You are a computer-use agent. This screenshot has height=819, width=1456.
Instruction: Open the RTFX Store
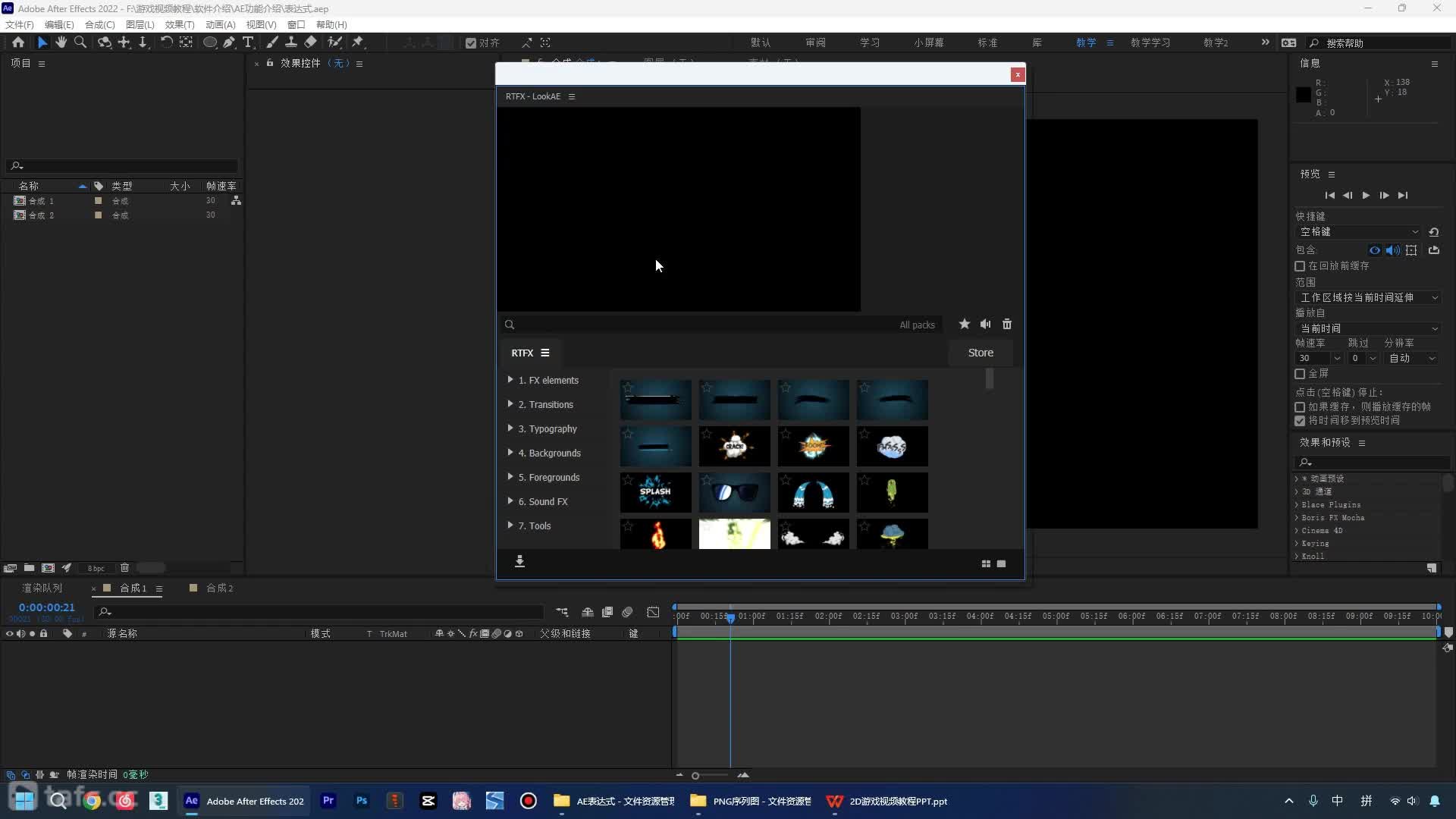(x=981, y=353)
